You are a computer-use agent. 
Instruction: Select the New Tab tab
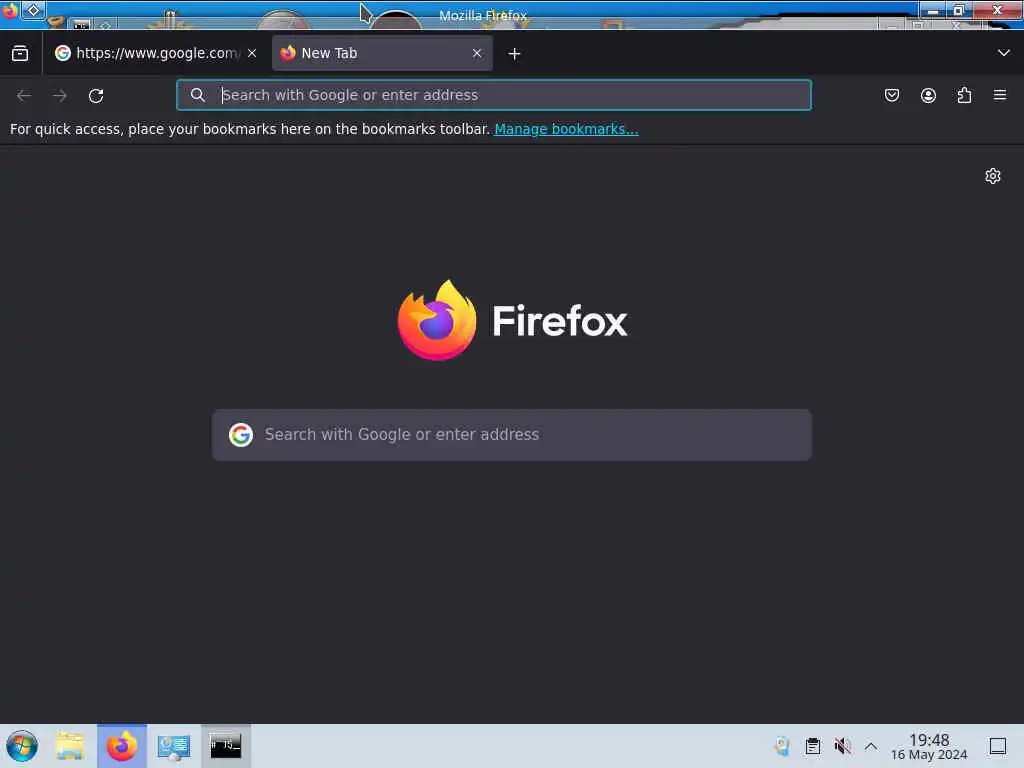click(382, 54)
